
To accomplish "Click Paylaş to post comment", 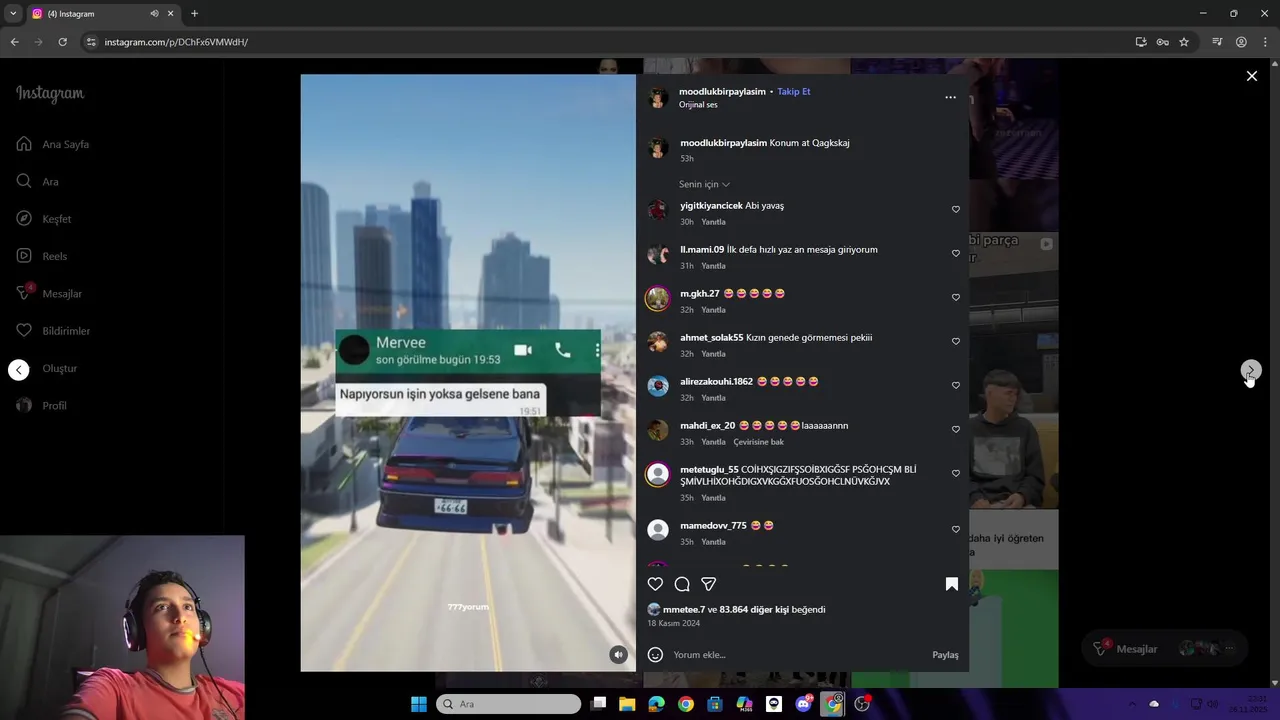I will click(x=945, y=655).
